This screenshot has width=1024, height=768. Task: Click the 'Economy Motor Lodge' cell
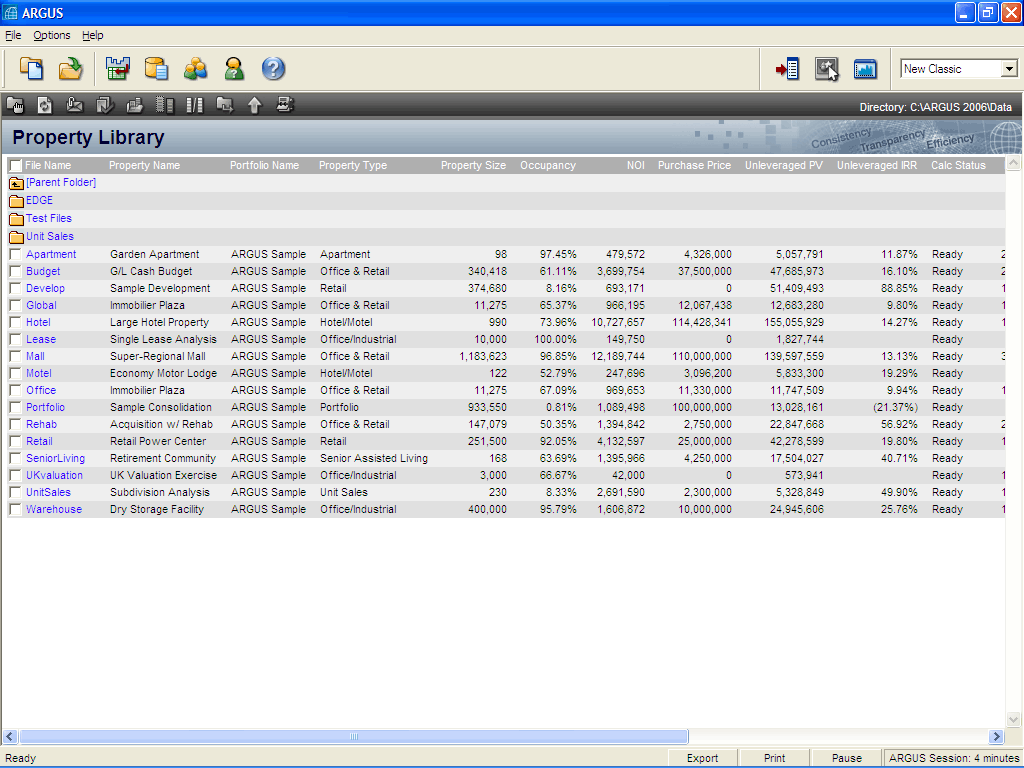163,373
